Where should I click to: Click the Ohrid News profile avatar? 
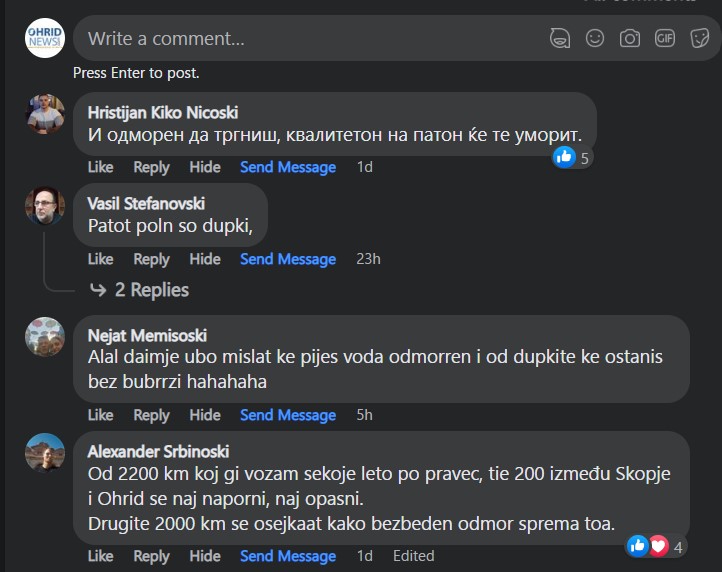click(45, 38)
